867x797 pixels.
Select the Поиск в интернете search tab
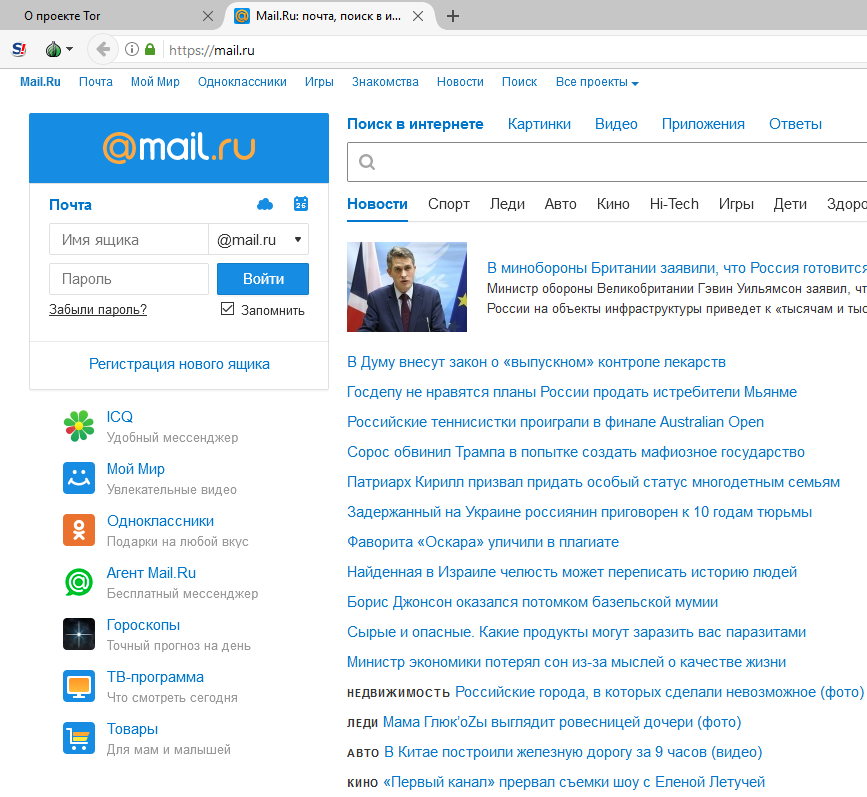click(x=415, y=124)
